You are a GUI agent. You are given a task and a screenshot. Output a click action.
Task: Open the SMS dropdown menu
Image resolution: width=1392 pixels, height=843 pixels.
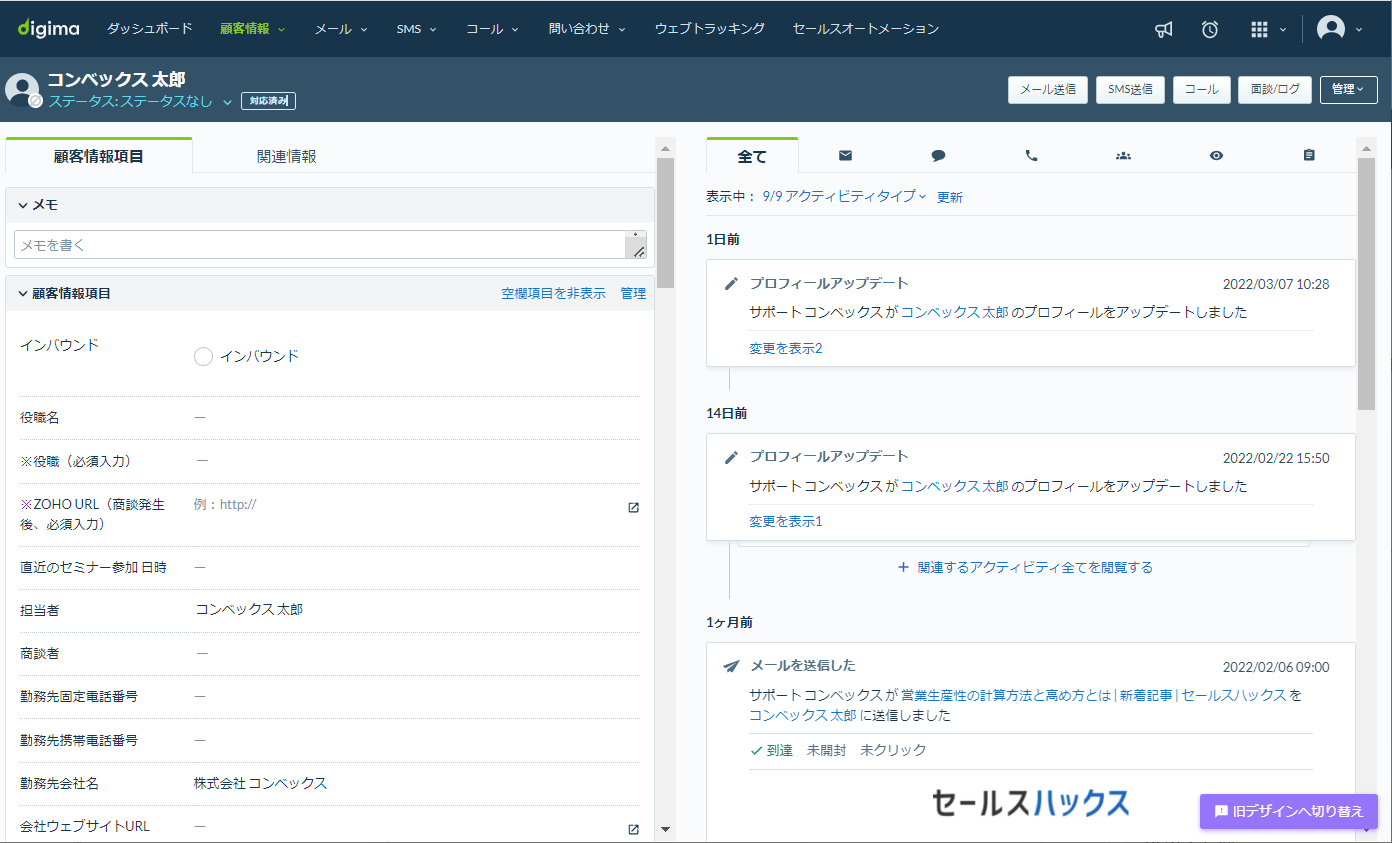416,29
